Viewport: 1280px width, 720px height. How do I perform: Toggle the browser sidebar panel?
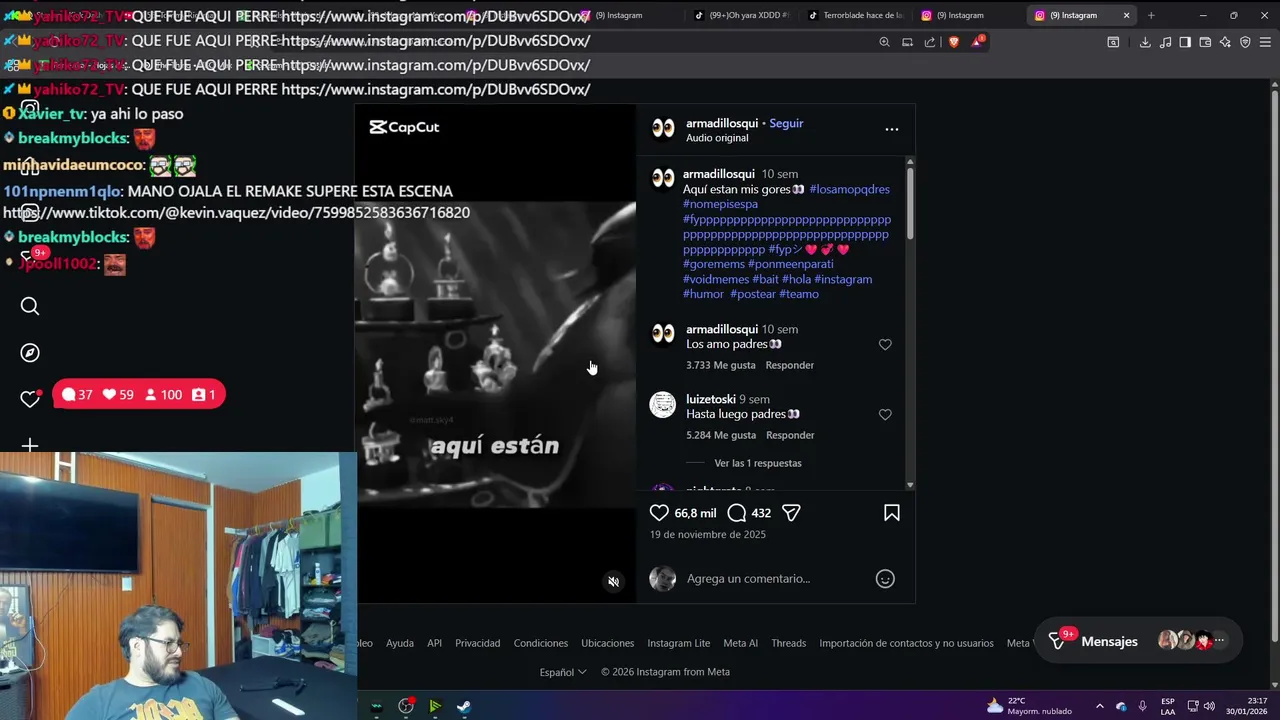pyautogui.click(x=1185, y=42)
